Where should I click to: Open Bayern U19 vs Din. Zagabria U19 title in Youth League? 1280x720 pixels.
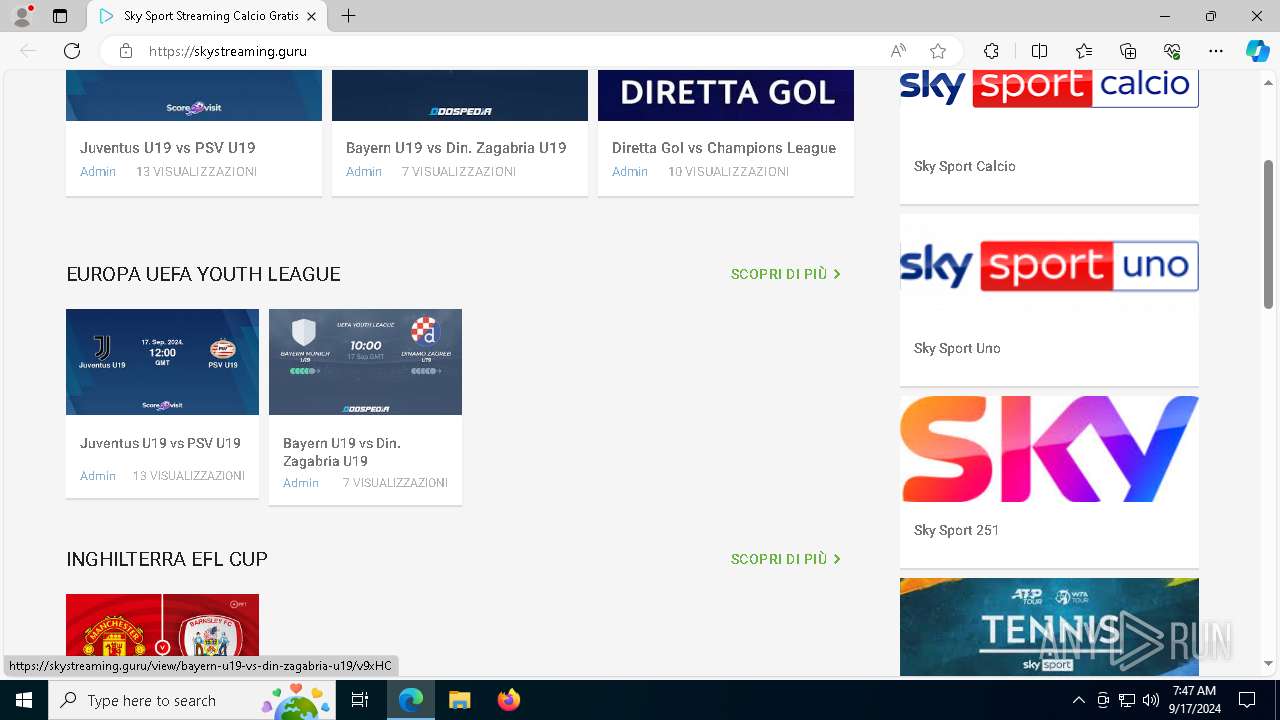[342, 452]
